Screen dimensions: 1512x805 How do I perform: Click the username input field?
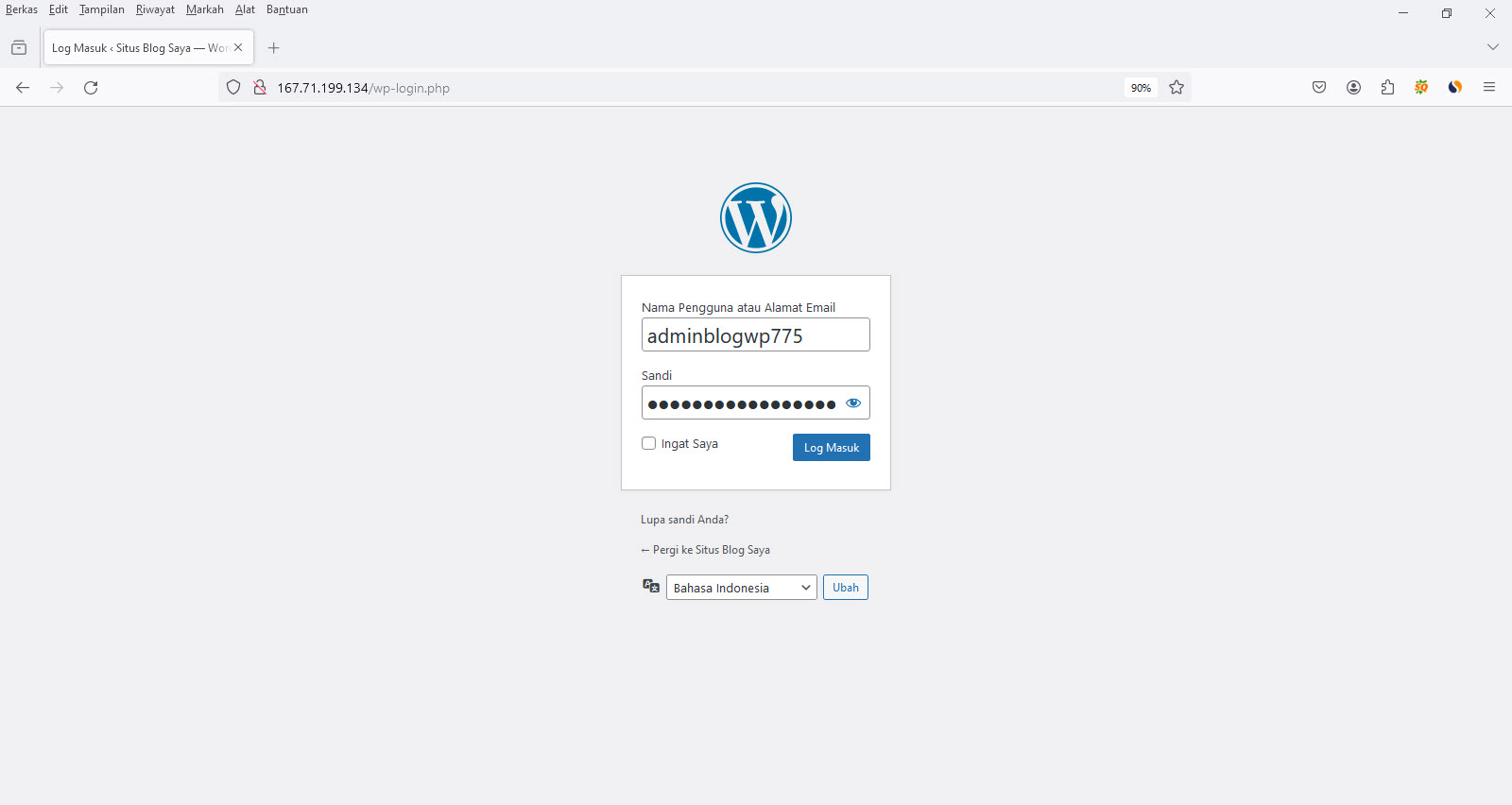[755, 335]
